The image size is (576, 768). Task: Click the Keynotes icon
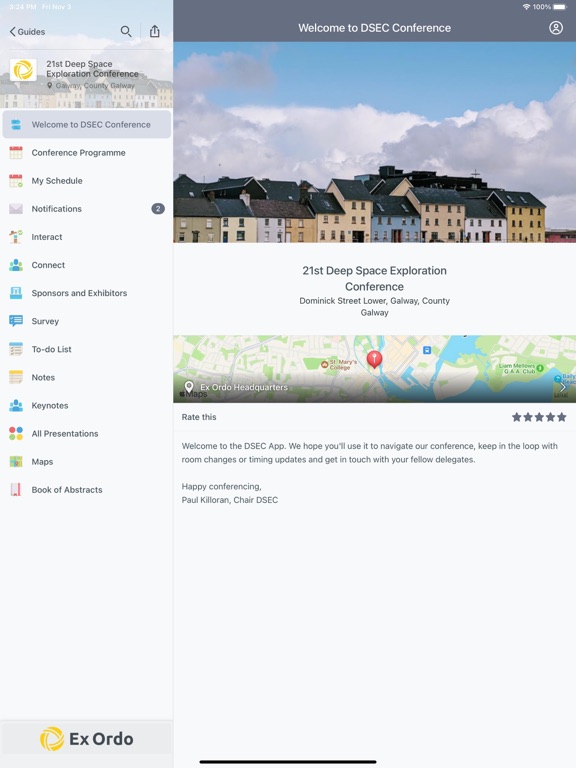[x=16, y=406]
